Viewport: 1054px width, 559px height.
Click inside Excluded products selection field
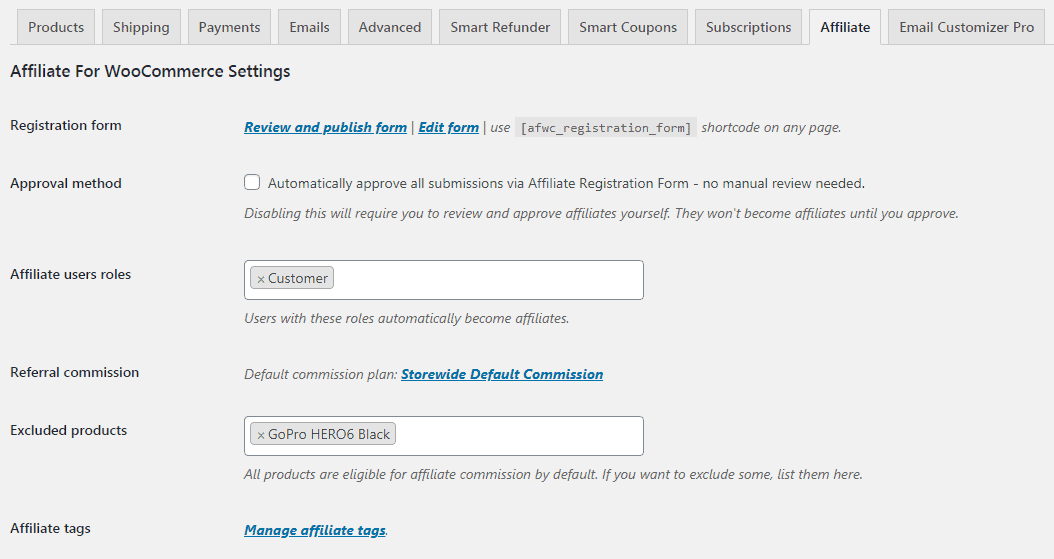click(x=518, y=436)
